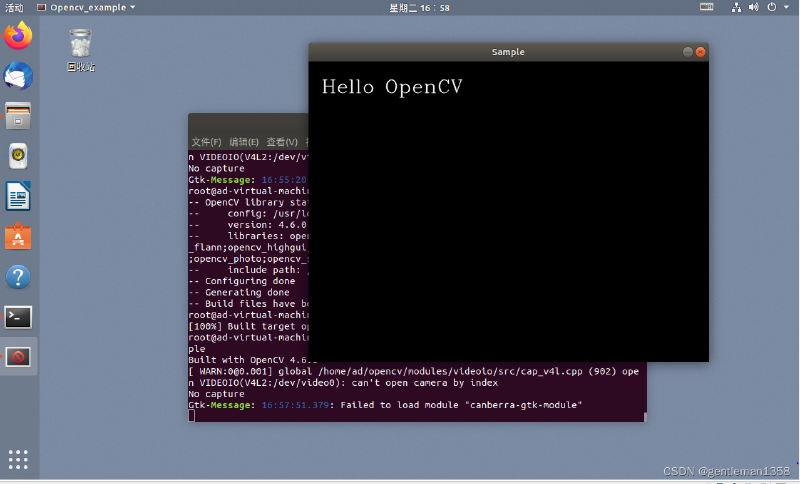Image resolution: width=800 pixels, height=484 pixels.
Task: Click the volume speaker icon
Action: tap(754, 7)
